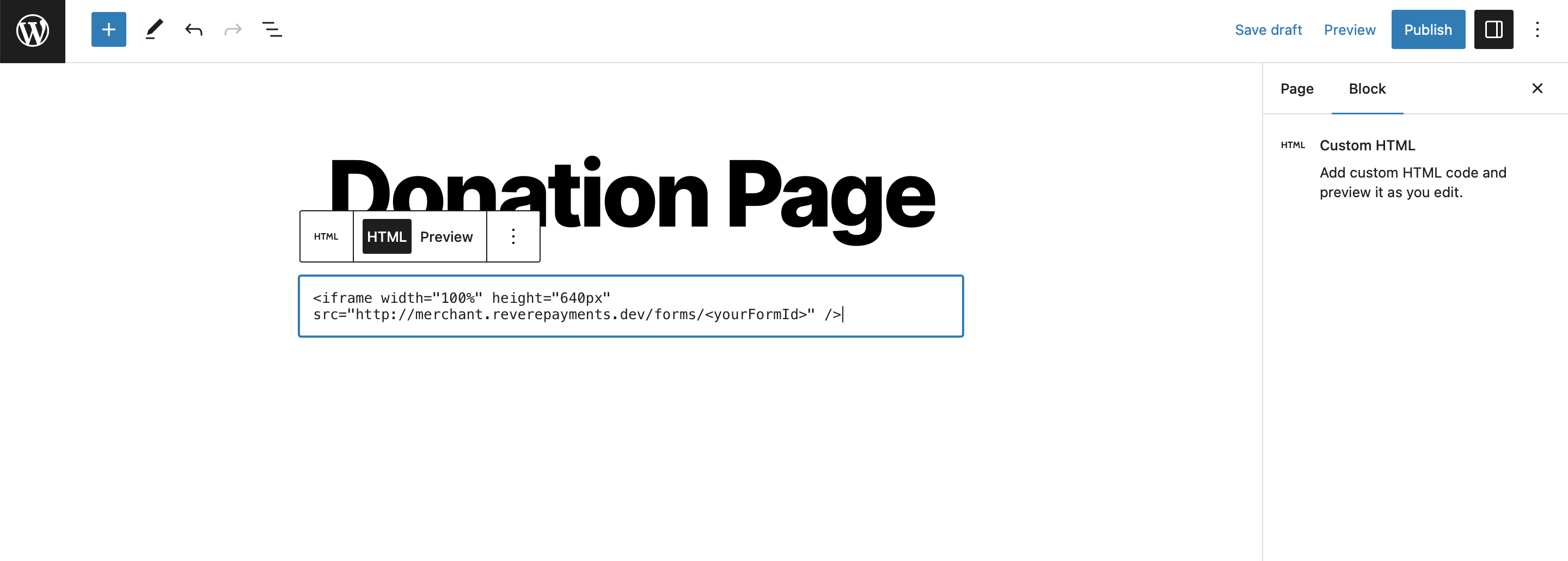Select the Tools pencil icon

[155, 29]
